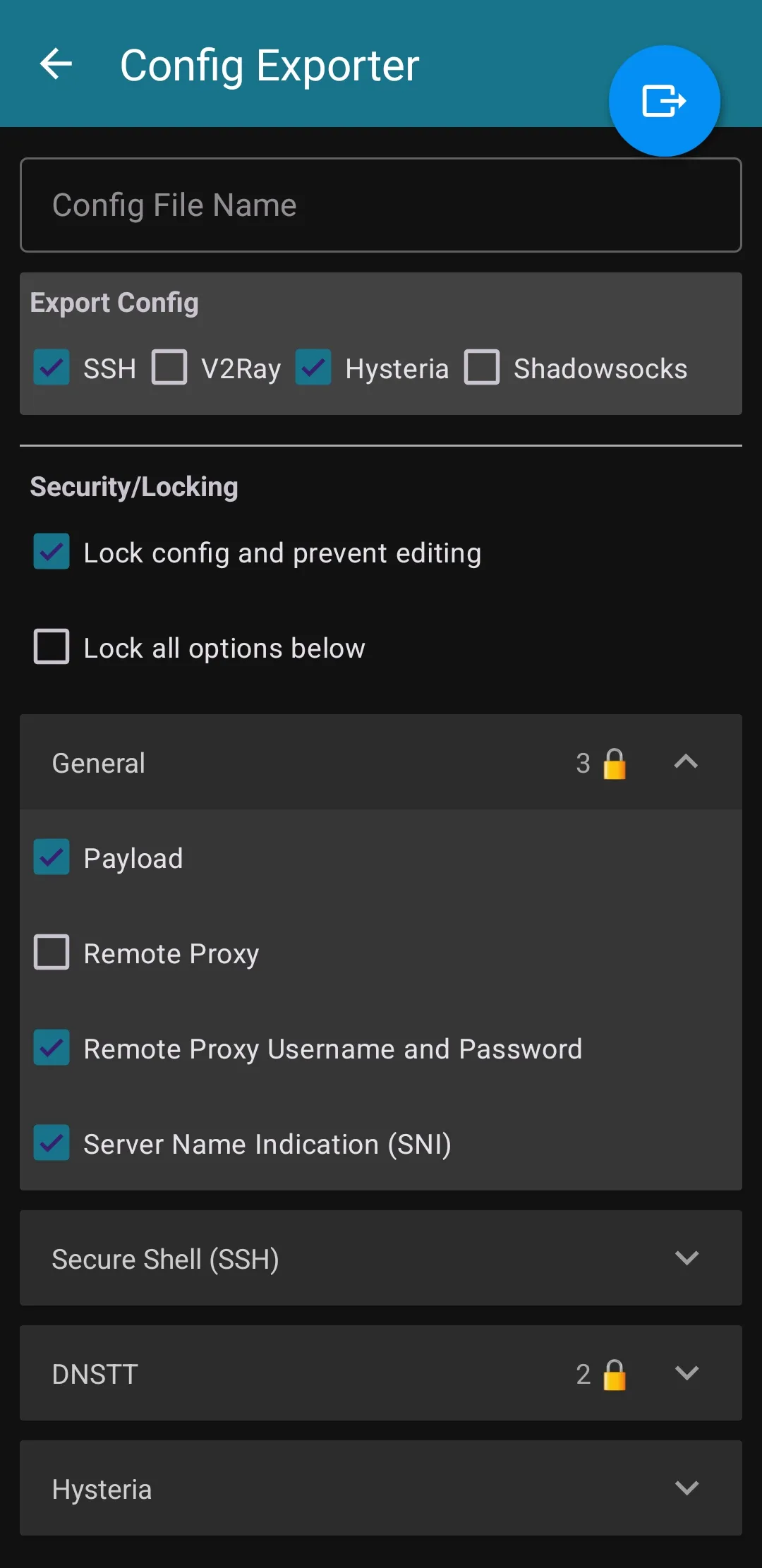The width and height of the screenshot is (762, 1568).
Task: Click the lock icon on DNSTT row
Action: (613, 1373)
